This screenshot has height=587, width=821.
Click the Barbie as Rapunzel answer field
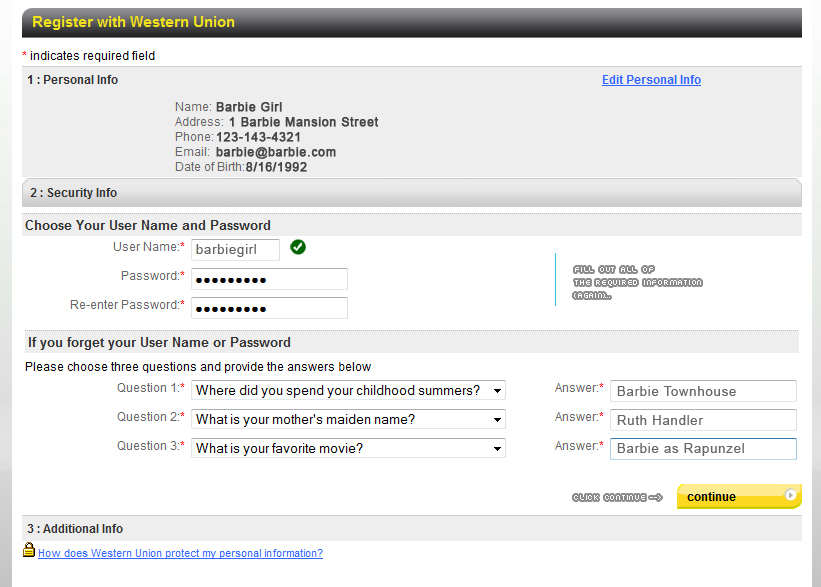click(x=703, y=449)
